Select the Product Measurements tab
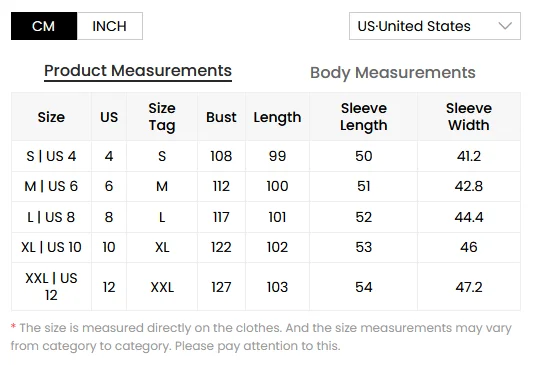 138,71
